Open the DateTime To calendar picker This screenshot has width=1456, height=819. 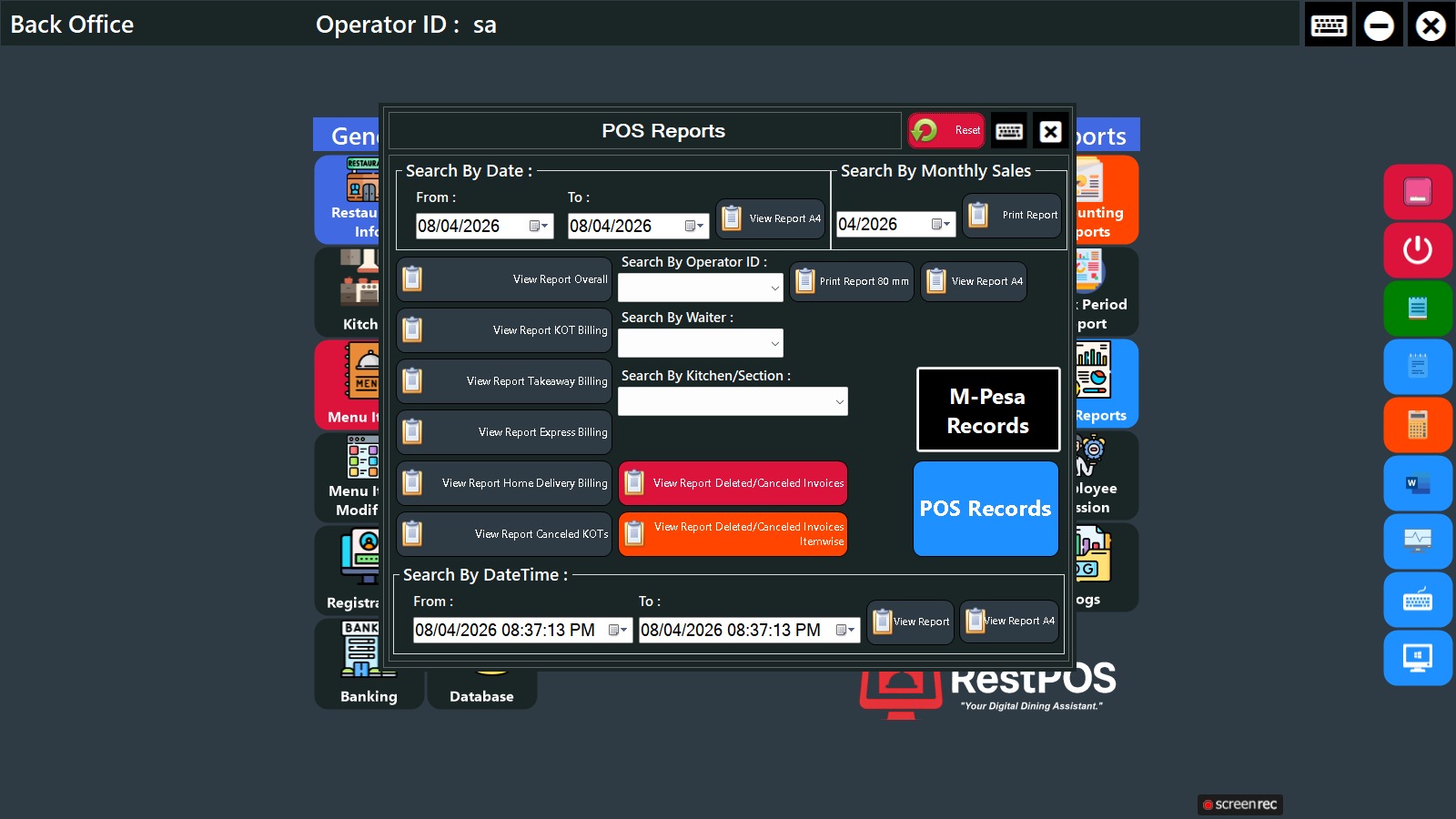pos(845,630)
